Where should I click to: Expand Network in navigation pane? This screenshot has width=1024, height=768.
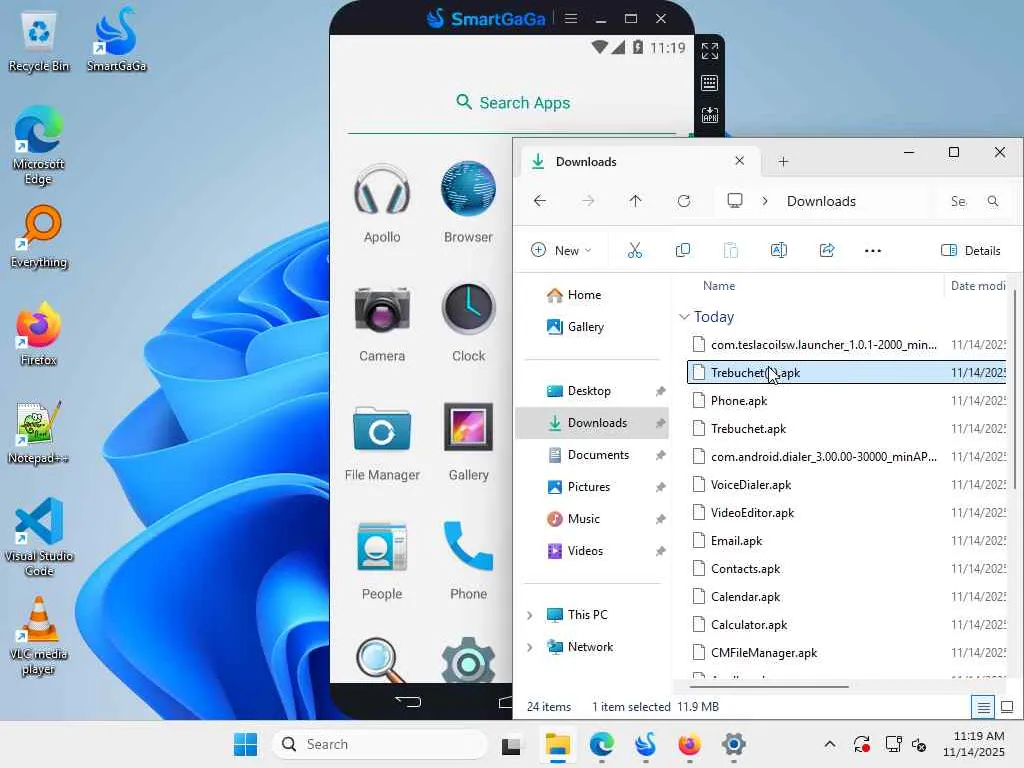coord(530,647)
